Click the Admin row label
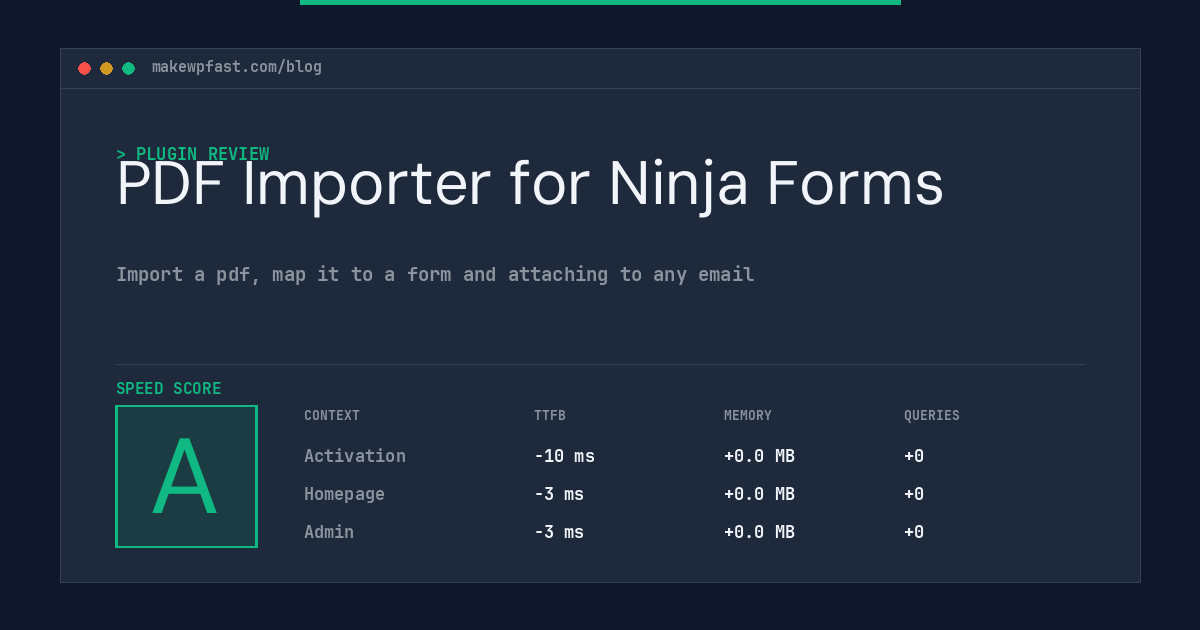This screenshot has height=630, width=1200. [x=329, y=532]
